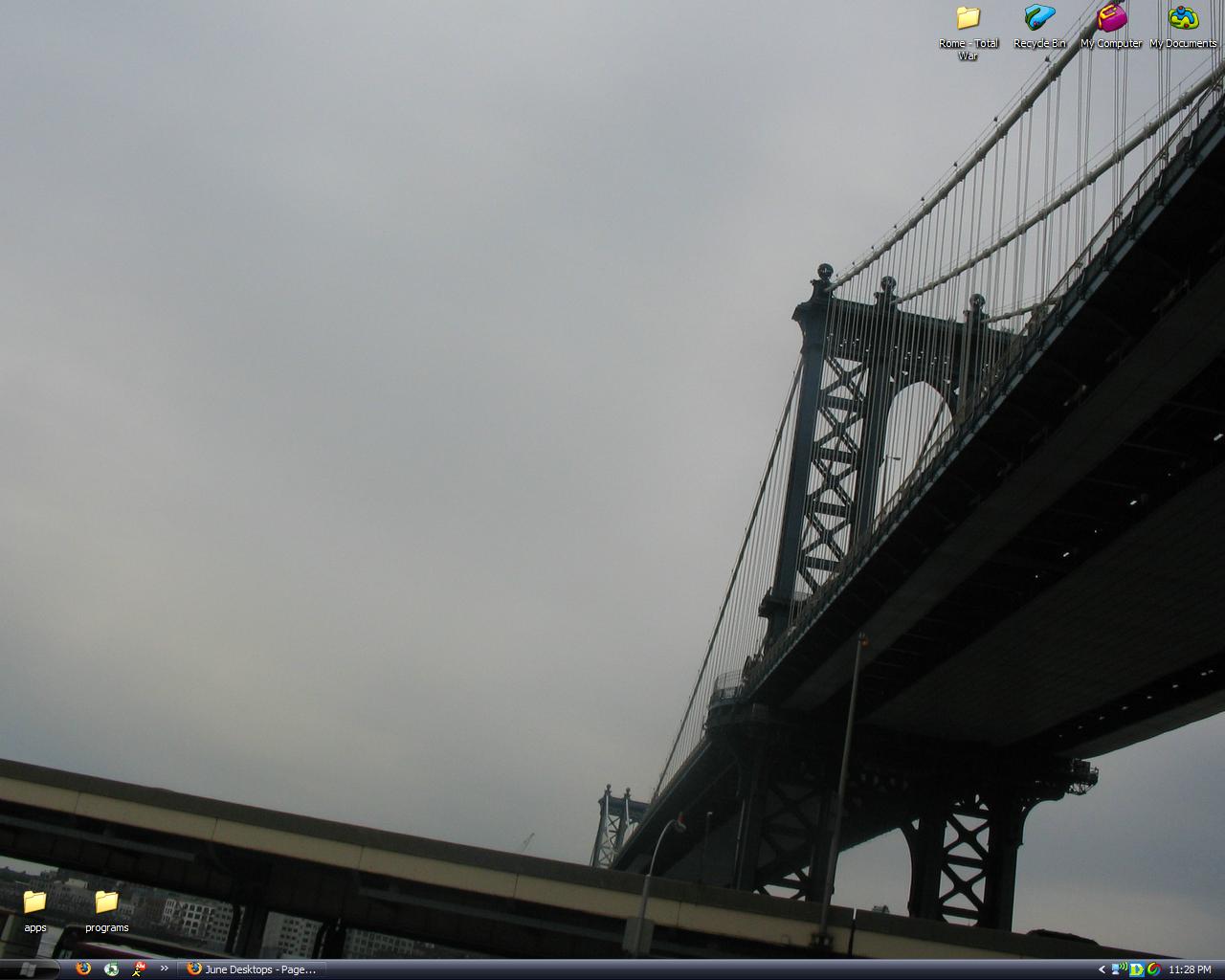Screen dimensions: 1225x980
Task: Open the blue D tray icon
Action: (1137, 969)
